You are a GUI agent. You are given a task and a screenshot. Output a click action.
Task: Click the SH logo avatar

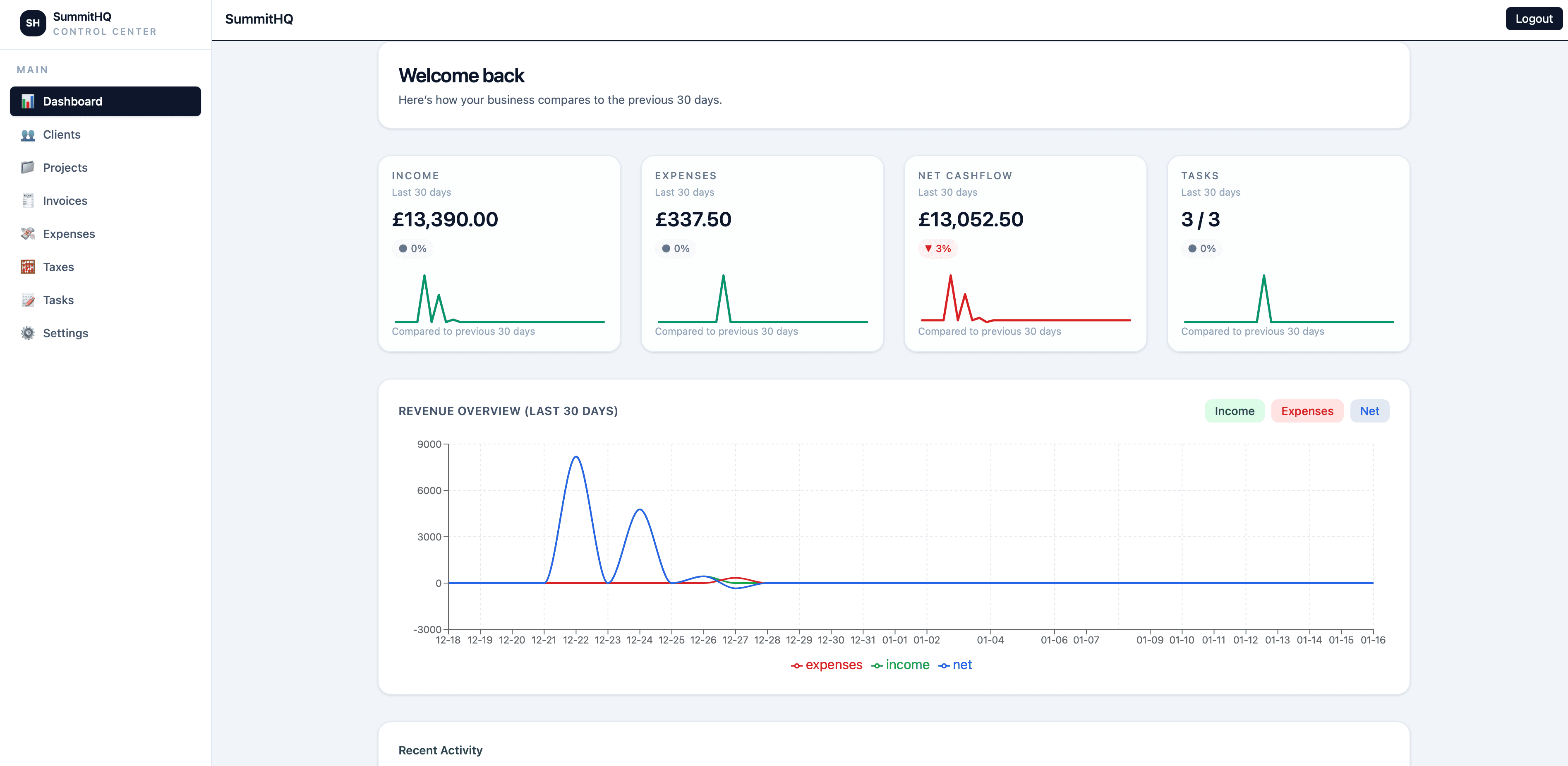click(33, 23)
